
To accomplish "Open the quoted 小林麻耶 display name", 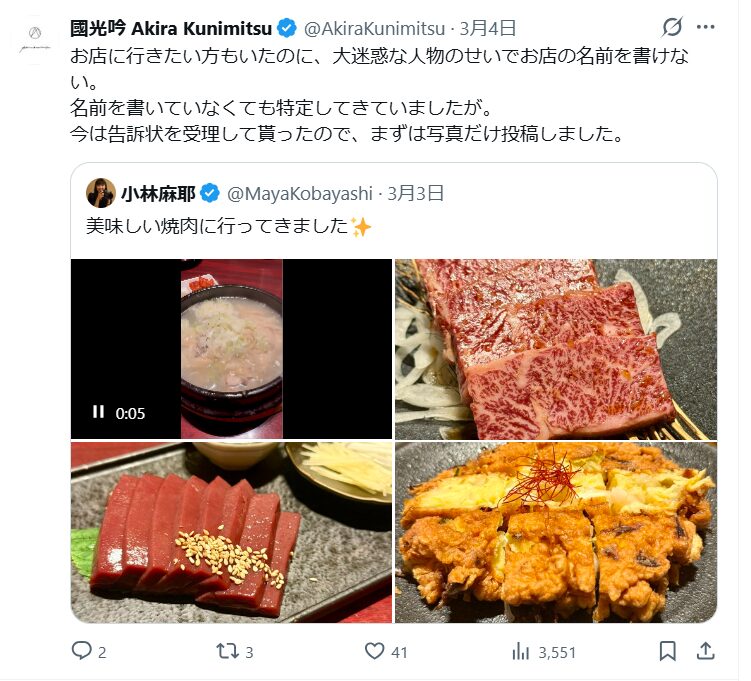I will (x=158, y=194).
